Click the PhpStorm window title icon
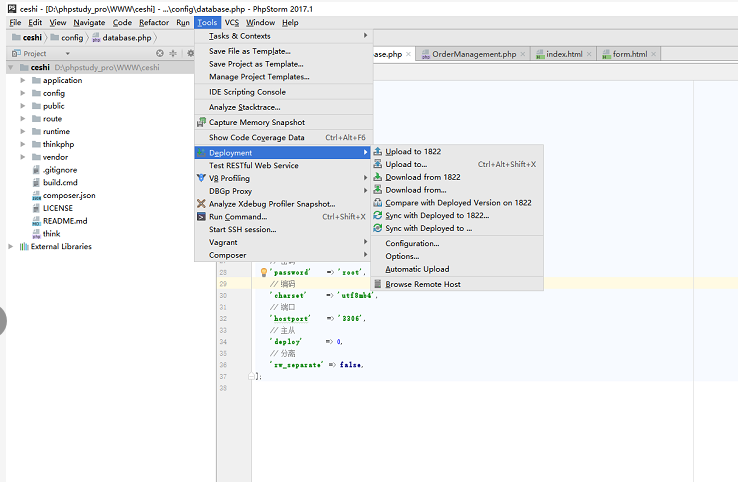Image resolution: width=738 pixels, height=482 pixels. coord(12,8)
